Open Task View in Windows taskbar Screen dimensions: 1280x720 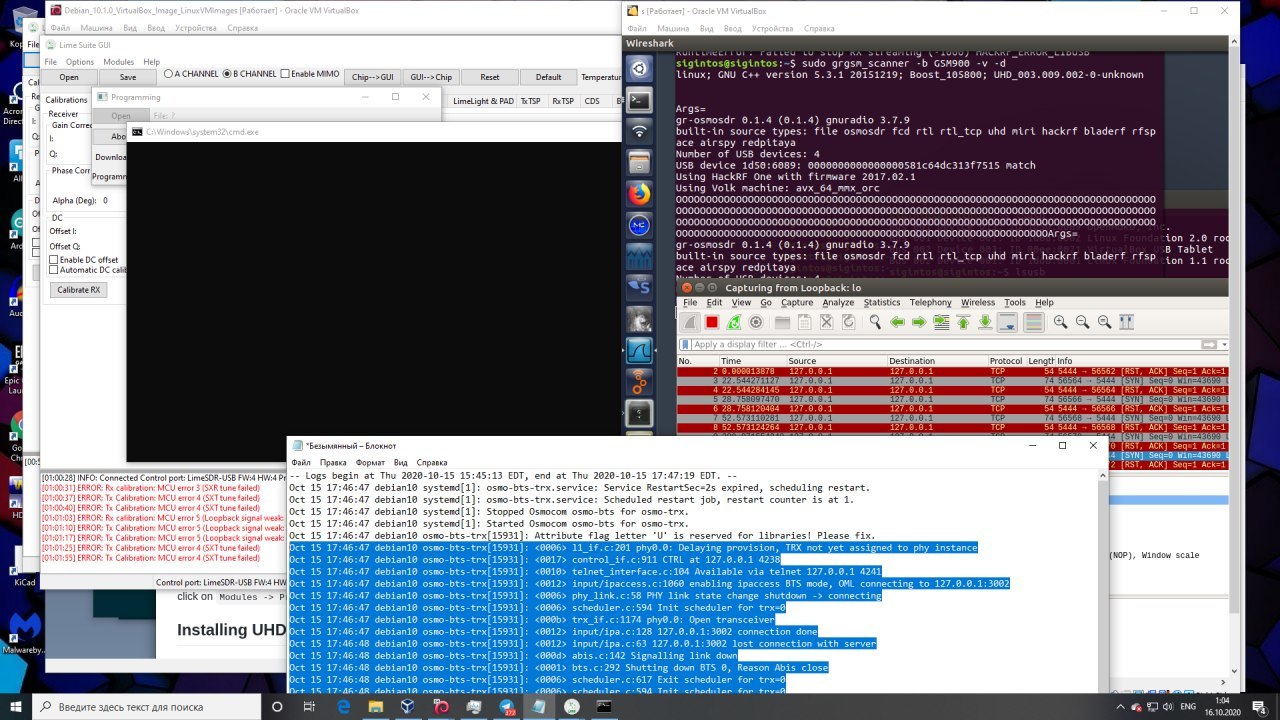click(310, 706)
